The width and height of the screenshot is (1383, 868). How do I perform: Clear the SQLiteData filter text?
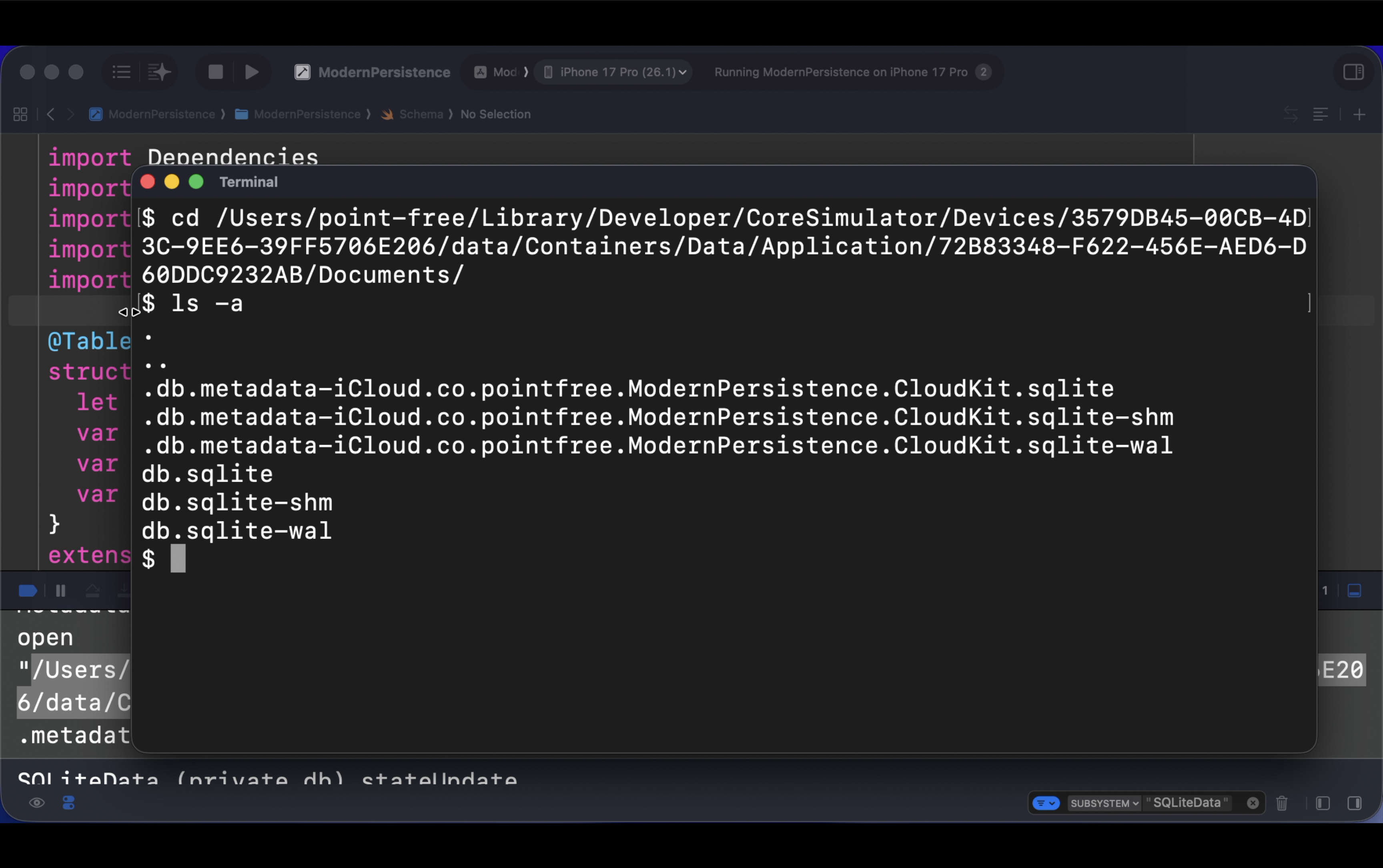(1253, 803)
